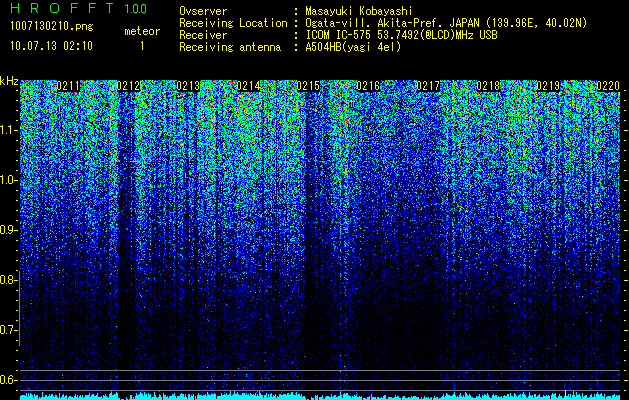Click the meteor count label
Viewport: 629px width, 400px height.
142,31
